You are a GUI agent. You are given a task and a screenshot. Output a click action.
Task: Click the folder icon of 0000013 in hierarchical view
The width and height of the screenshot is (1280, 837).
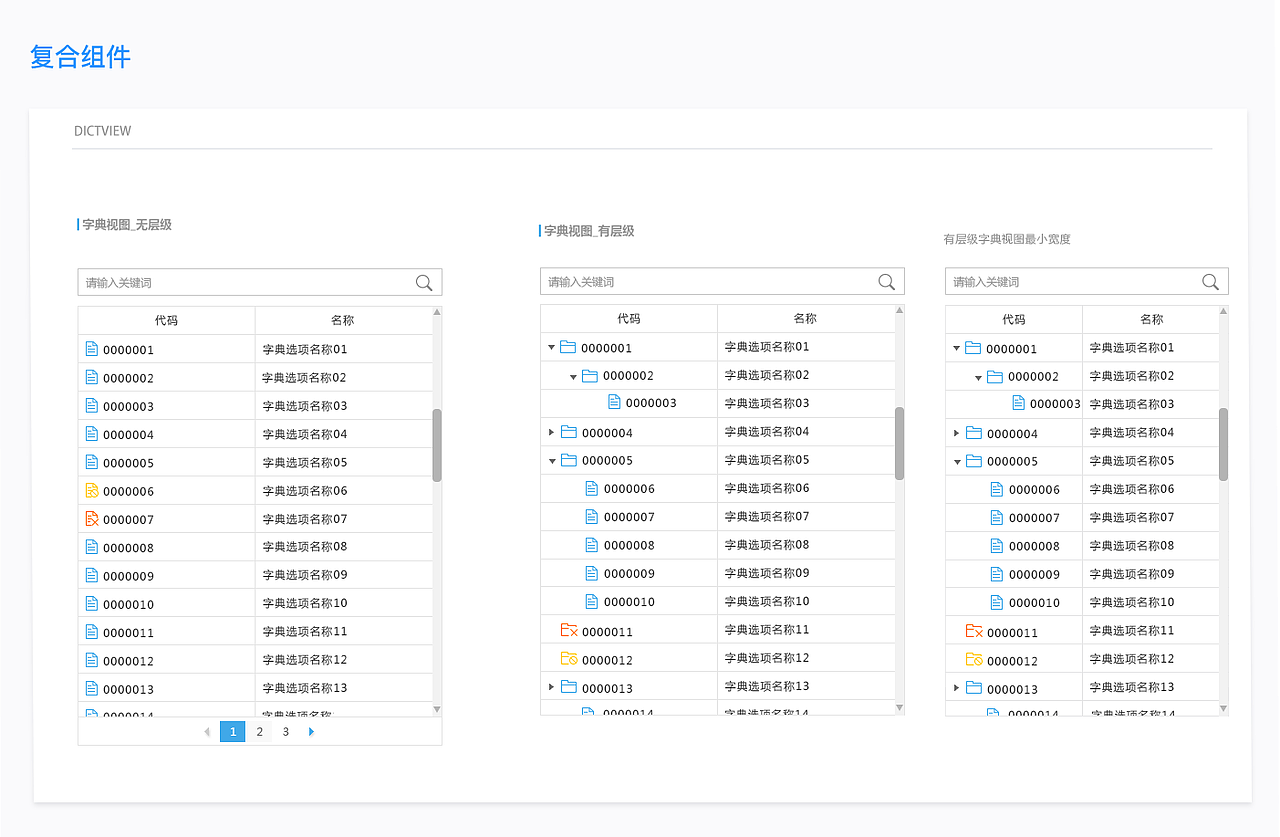click(x=569, y=688)
